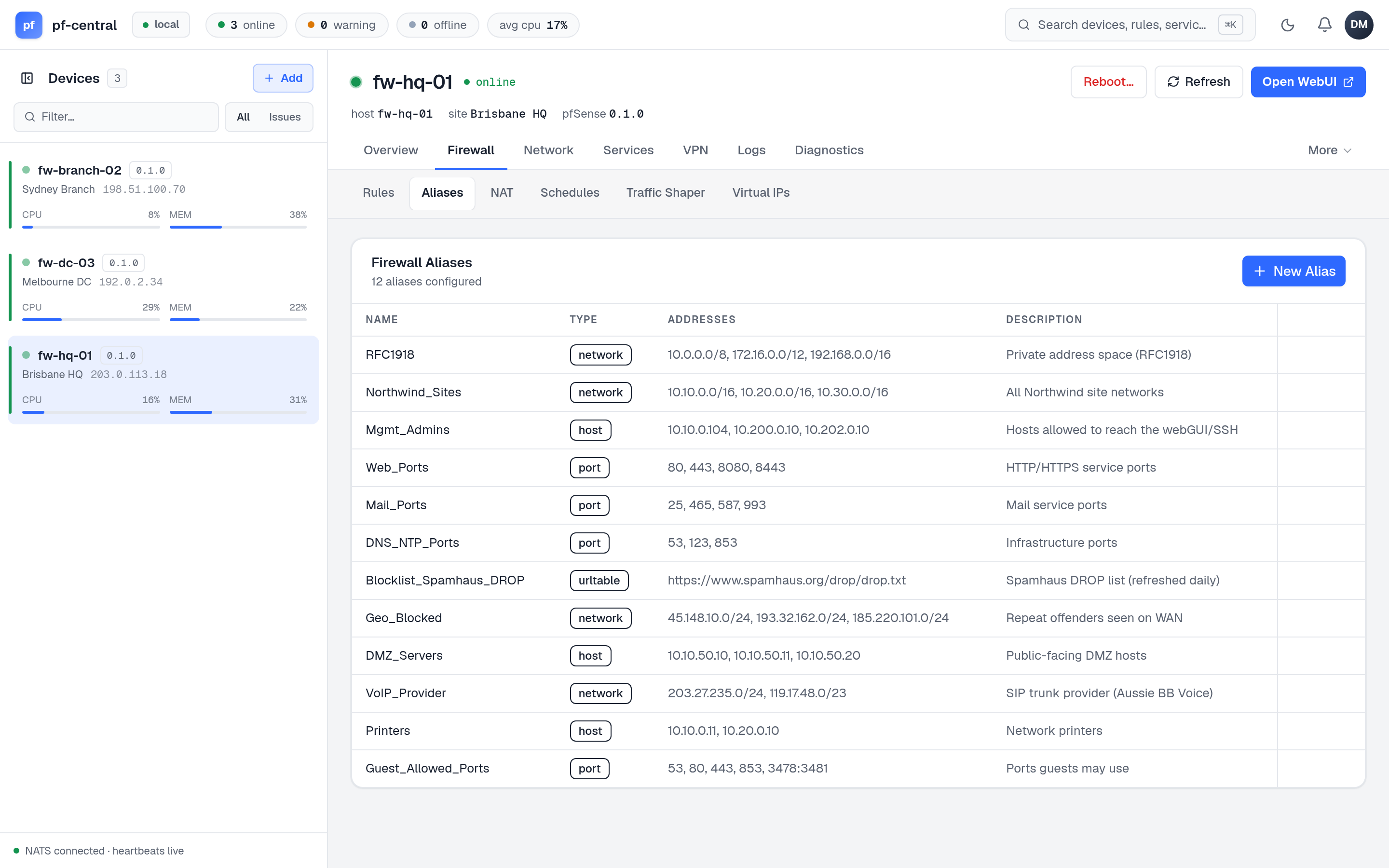Click the urltable type badge for Blocklist_Spamhaus_DROP

click(x=599, y=581)
